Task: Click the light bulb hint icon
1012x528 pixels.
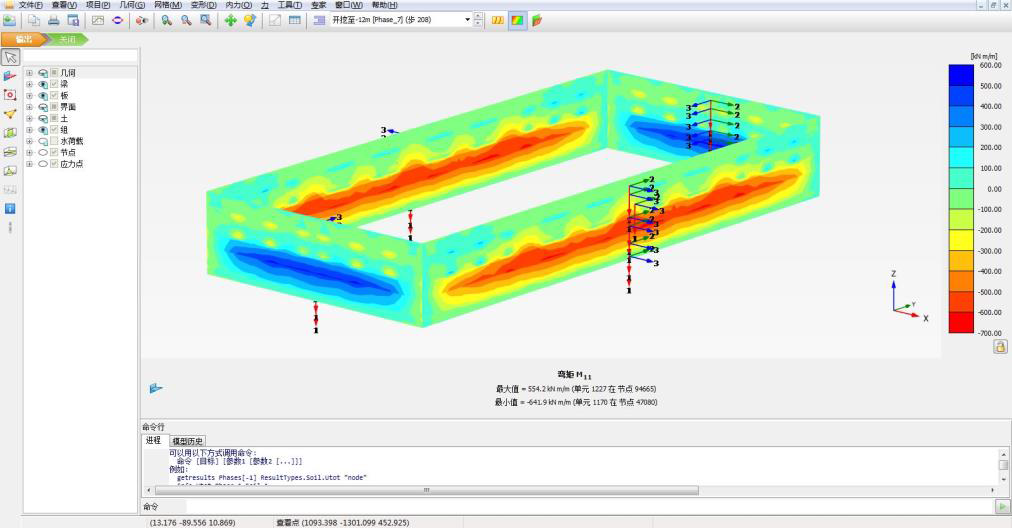Action: pyautogui.click(x=250, y=20)
